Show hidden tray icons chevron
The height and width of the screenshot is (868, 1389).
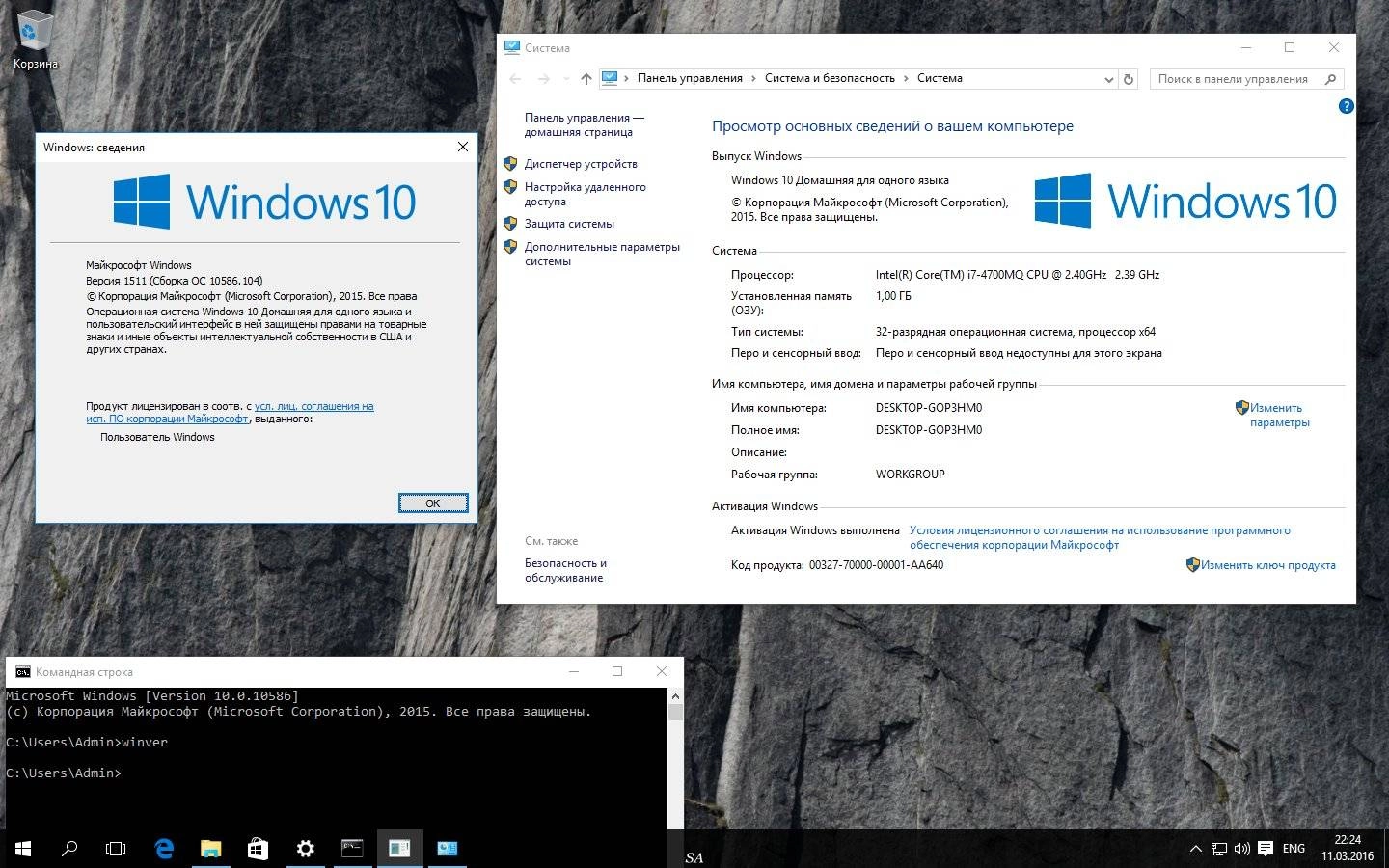(1195, 849)
